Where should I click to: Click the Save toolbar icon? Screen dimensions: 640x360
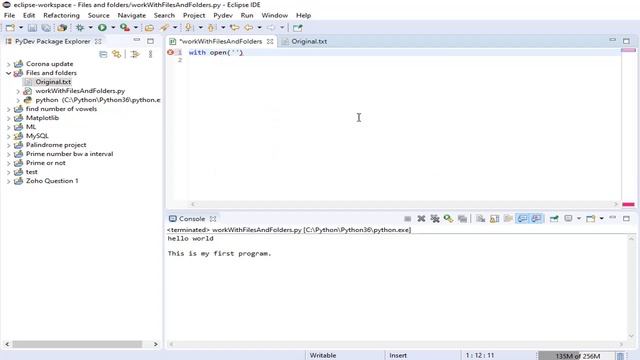[32, 28]
